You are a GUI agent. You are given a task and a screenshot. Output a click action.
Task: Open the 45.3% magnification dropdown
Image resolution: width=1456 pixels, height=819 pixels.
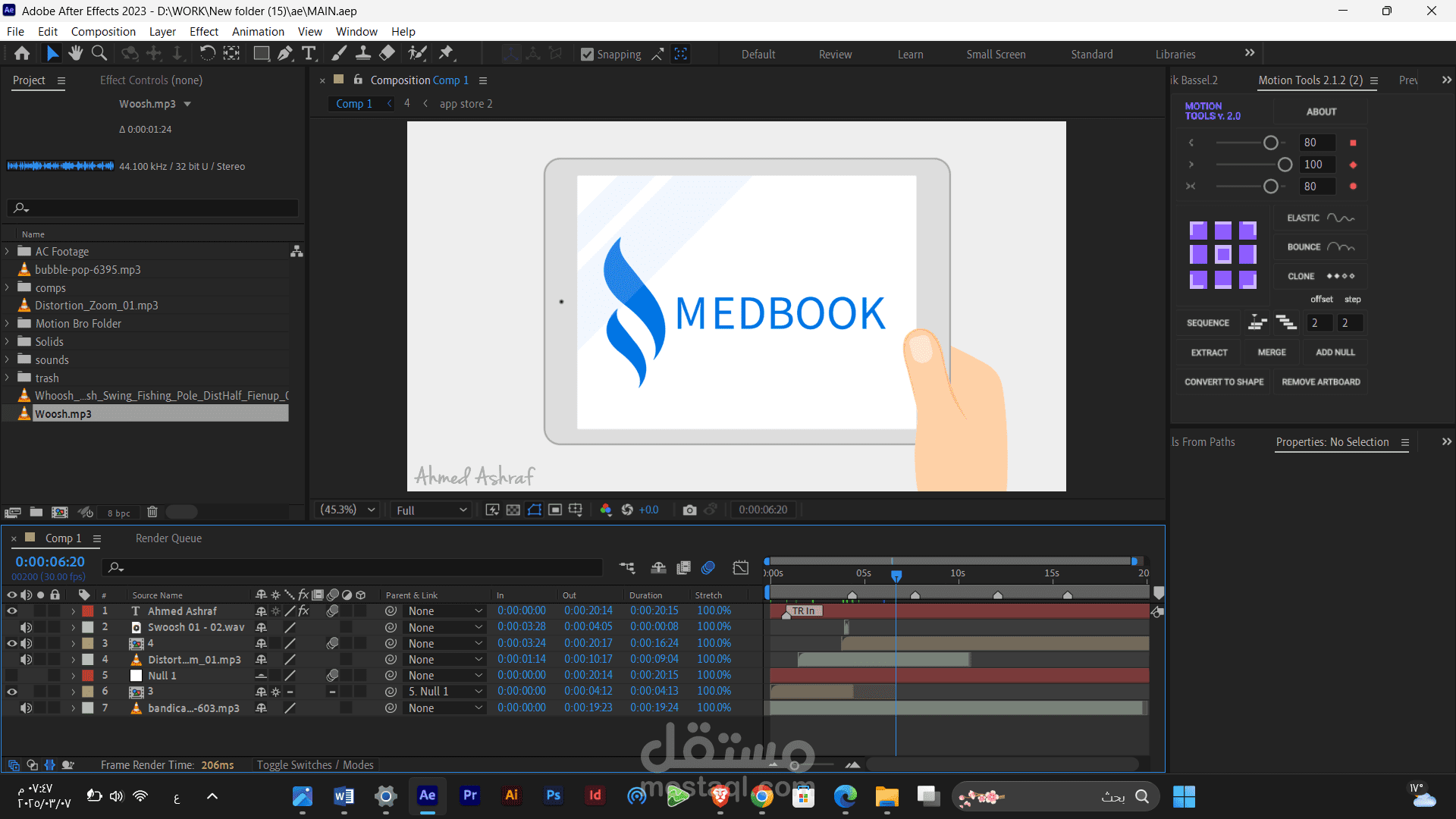pos(348,510)
